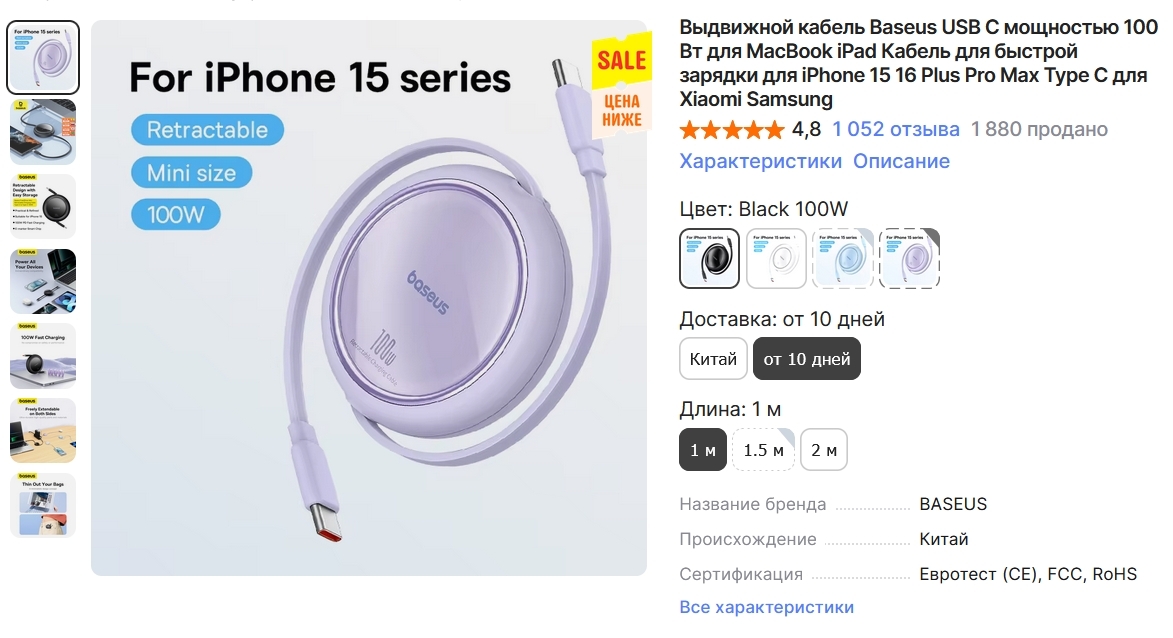This screenshot has width=1173, height=638.
Task: Open the 1 052 отзыва reviews link
Action: [x=896, y=129]
